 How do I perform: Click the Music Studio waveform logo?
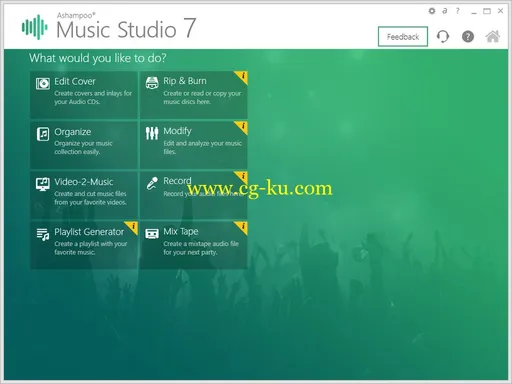pos(35,27)
